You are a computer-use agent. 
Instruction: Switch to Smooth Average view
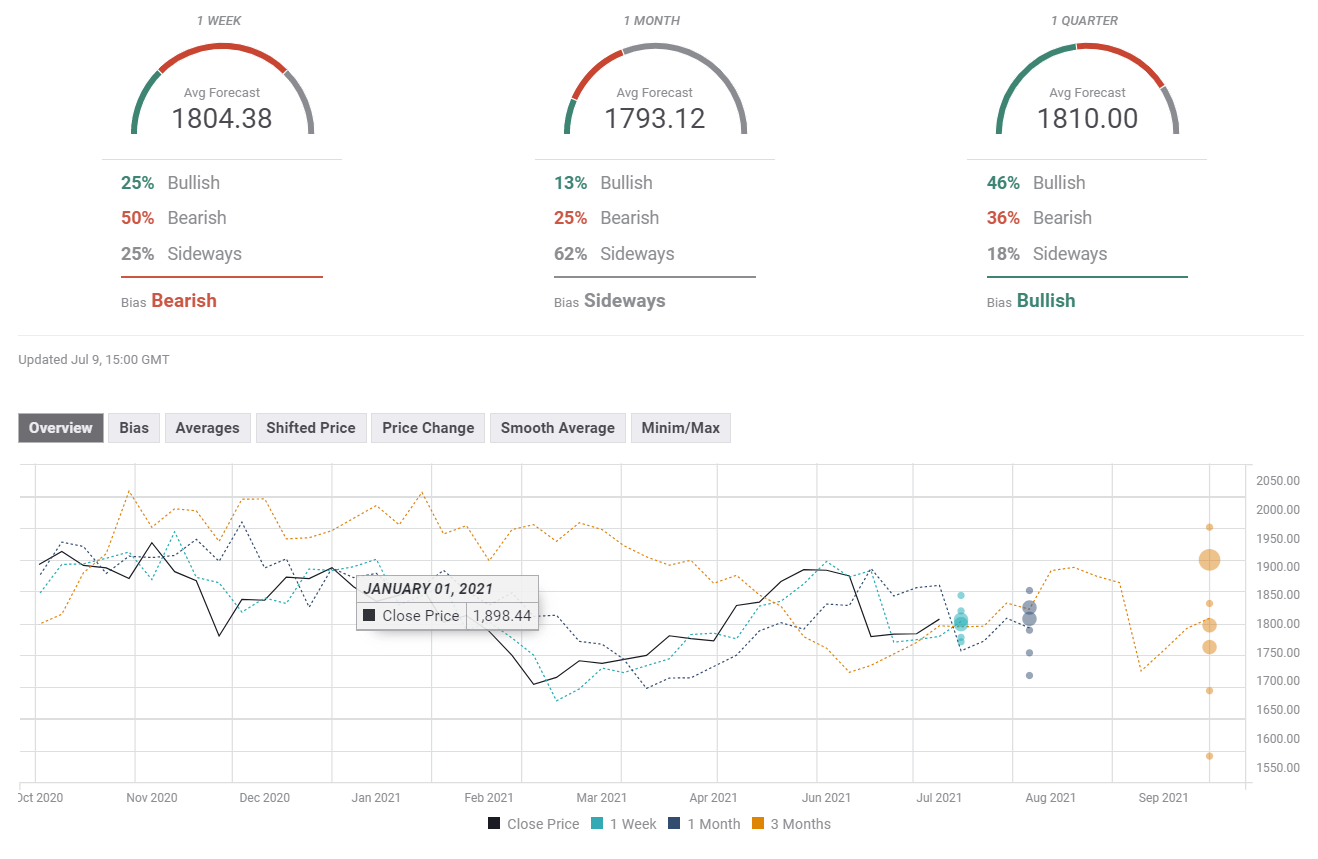(x=557, y=428)
